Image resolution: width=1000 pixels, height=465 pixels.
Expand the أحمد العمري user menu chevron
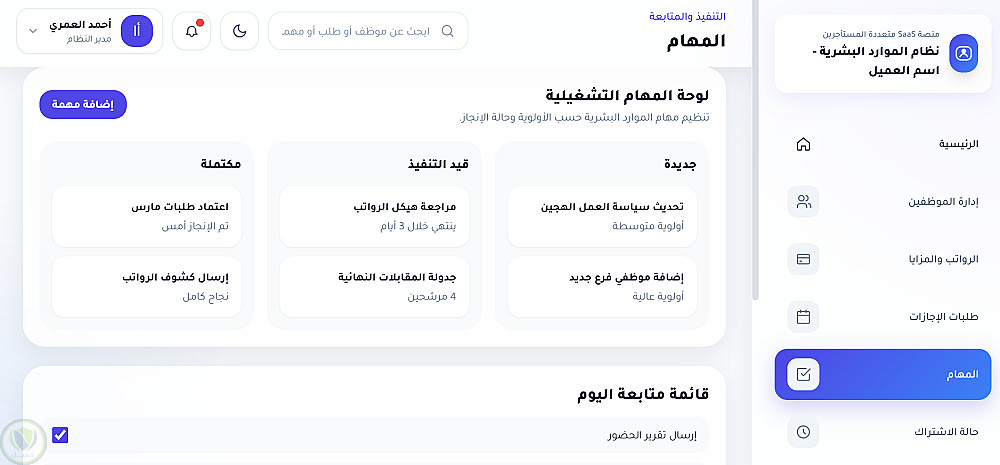coord(33,31)
